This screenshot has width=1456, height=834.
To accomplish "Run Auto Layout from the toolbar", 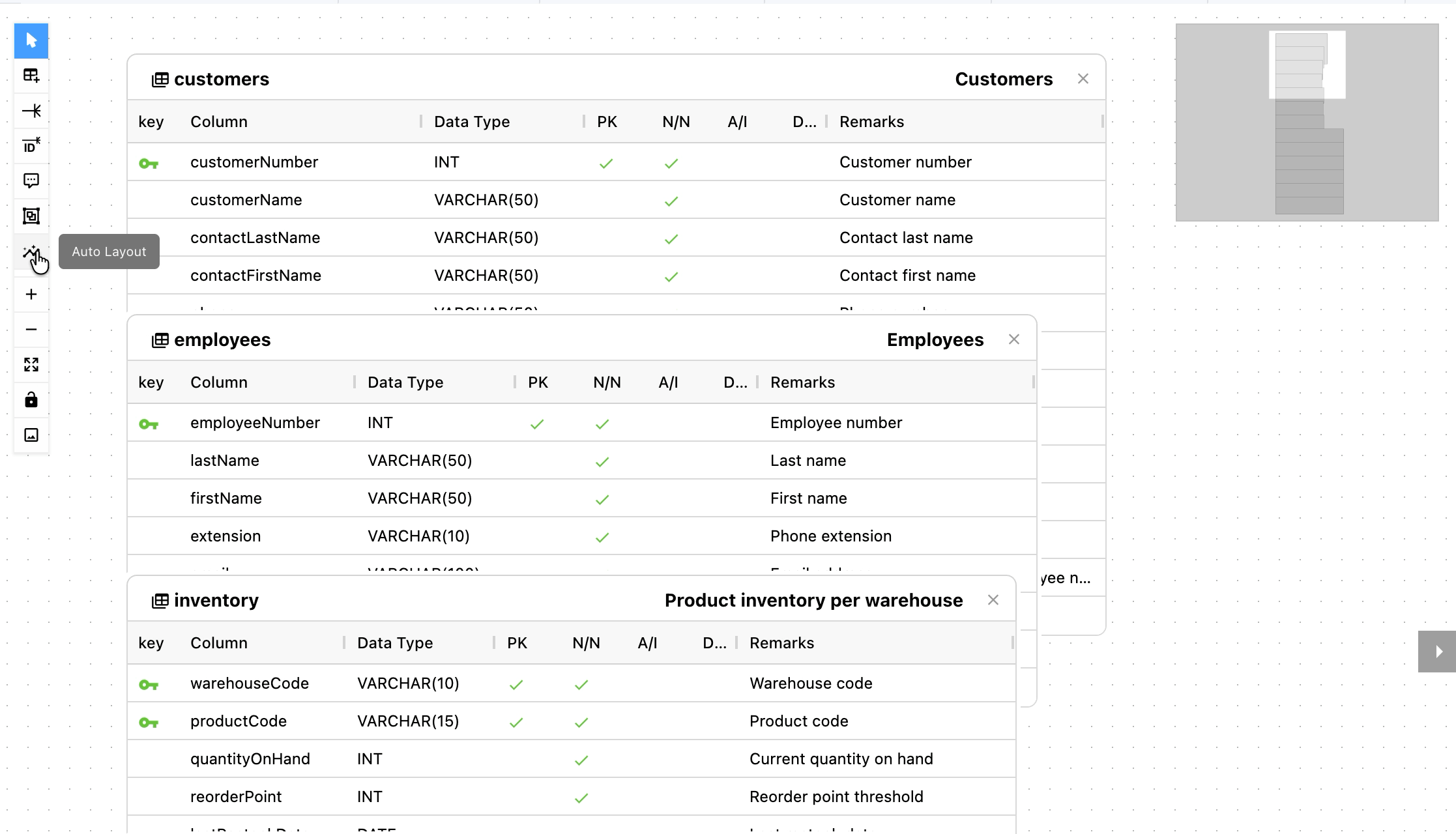I will [31, 252].
